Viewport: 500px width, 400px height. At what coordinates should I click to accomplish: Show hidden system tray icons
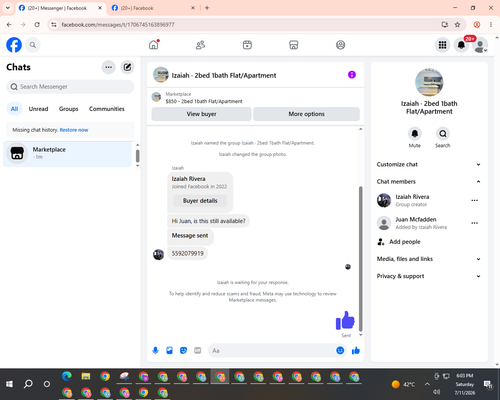427,384
